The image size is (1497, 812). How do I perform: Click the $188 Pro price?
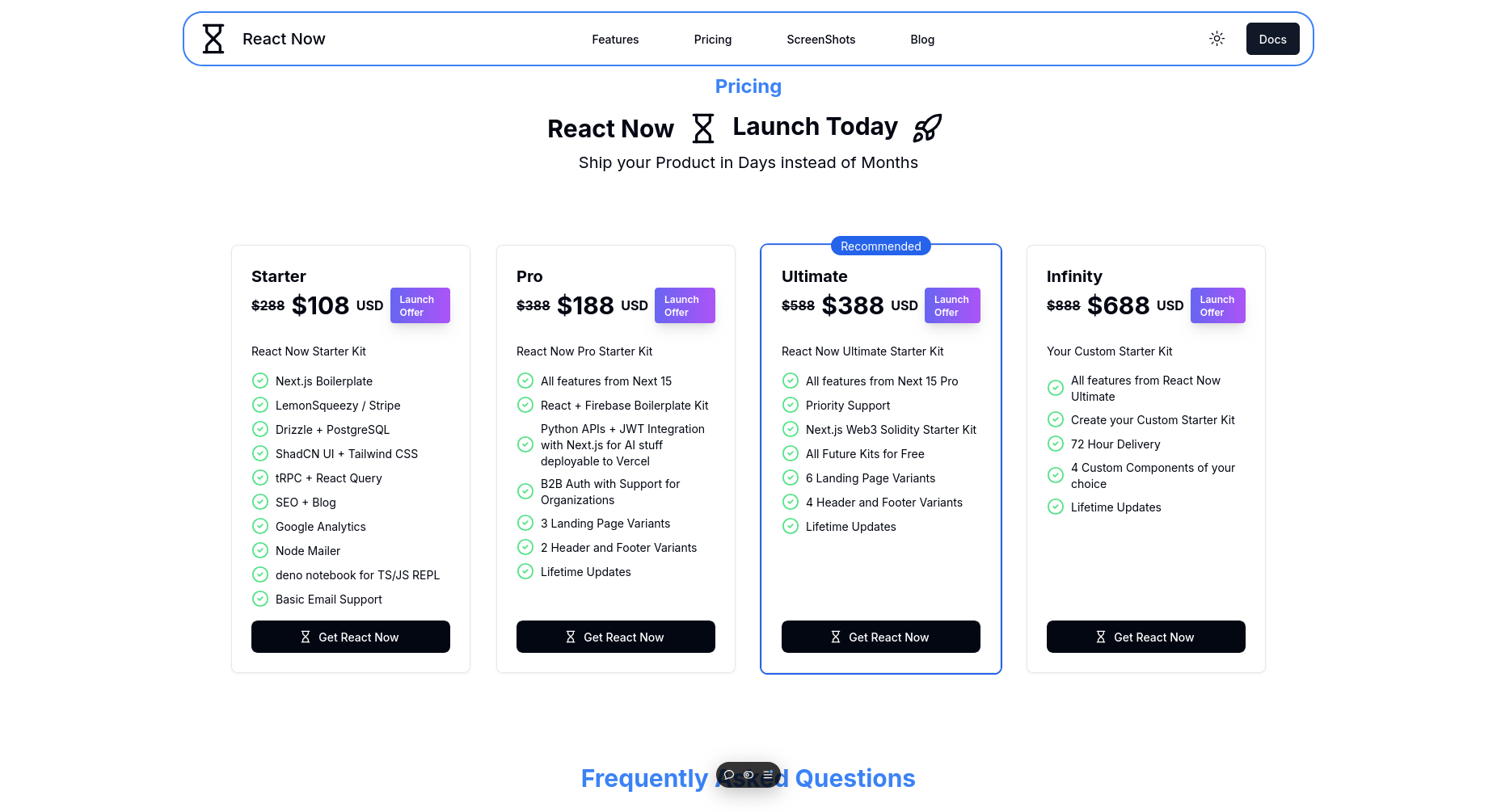585,305
